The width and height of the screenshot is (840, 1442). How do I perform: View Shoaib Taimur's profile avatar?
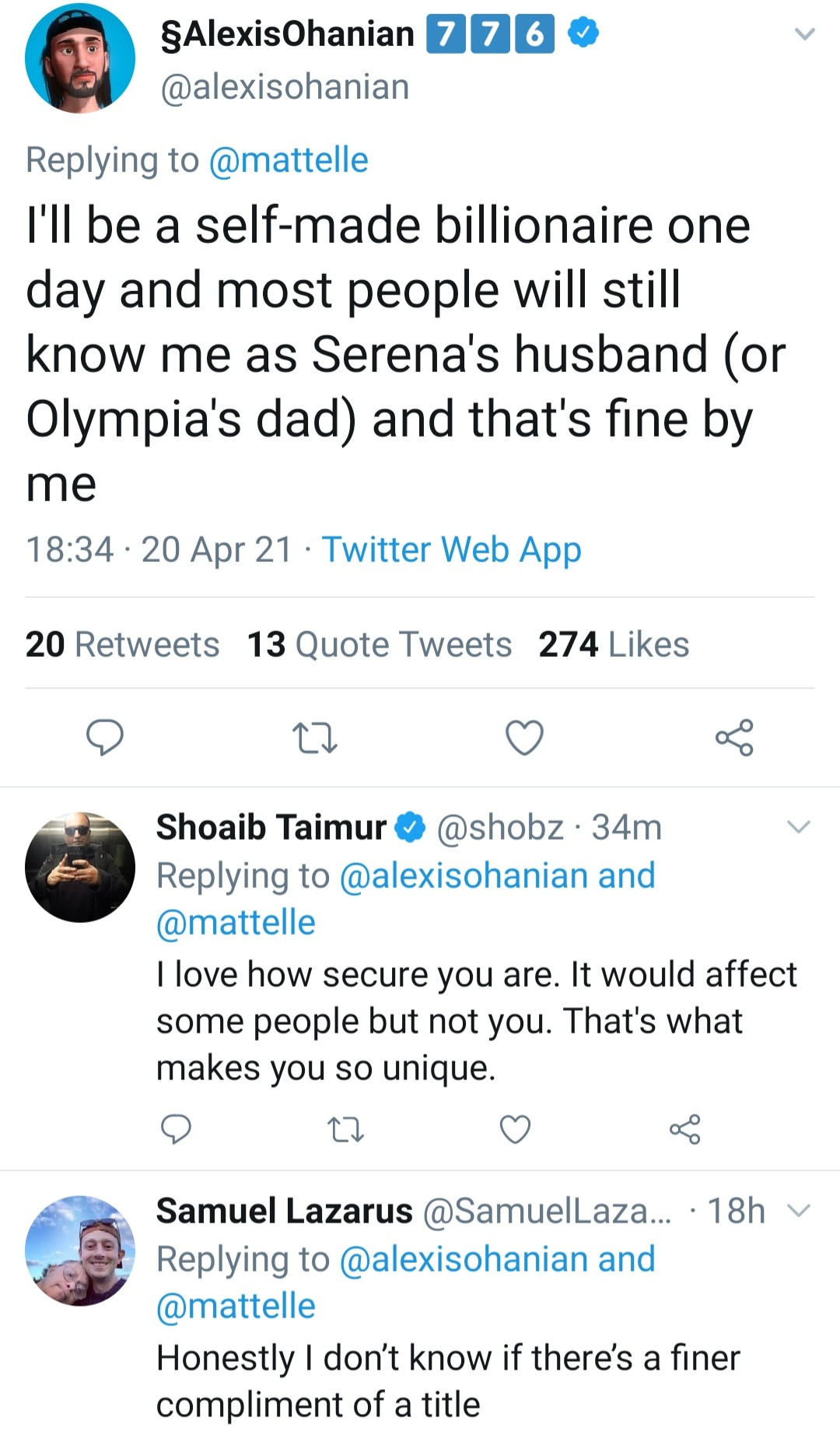pyautogui.click(x=79, y=867)
